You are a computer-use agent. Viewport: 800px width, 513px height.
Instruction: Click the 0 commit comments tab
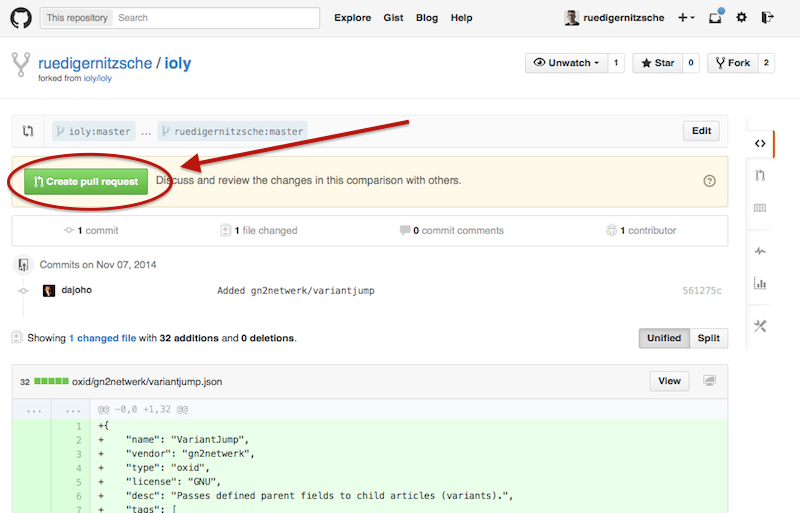(x=452, y=230)
